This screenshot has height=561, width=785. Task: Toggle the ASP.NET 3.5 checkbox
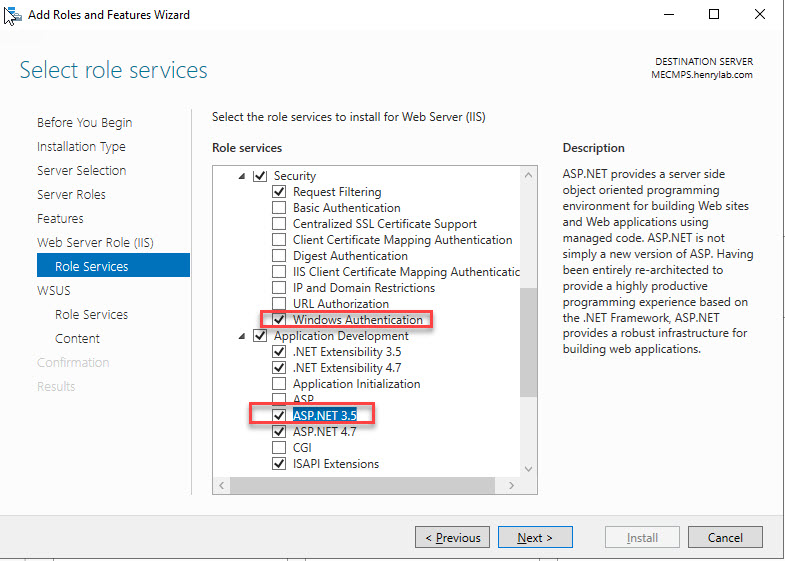[x=279, y=415]
